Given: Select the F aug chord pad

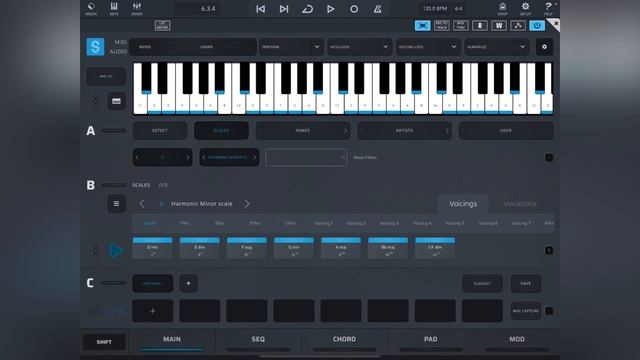Looking at the screenshot, I should pos(247,248).
